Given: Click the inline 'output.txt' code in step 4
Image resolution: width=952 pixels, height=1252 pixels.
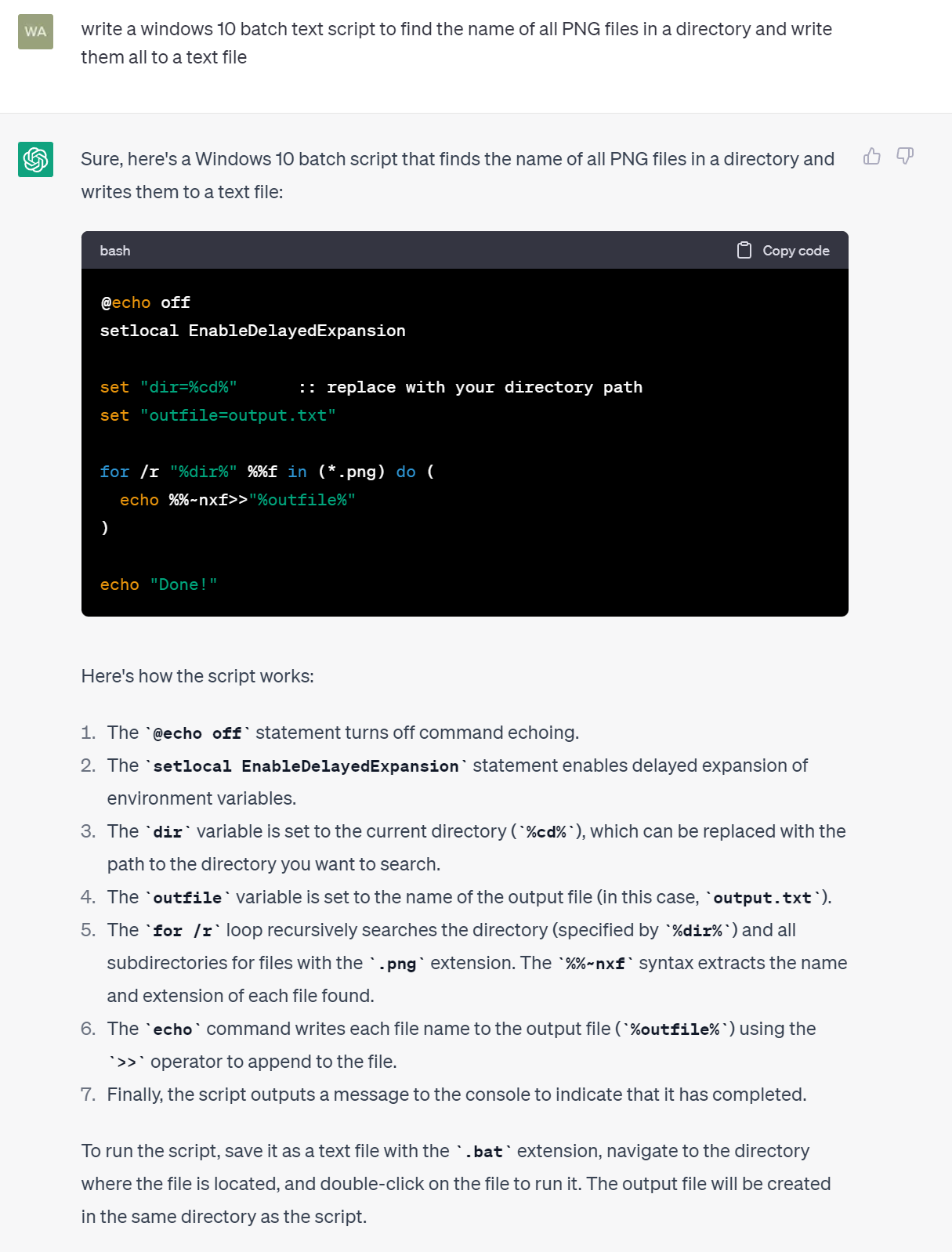Looking at the screenshot, I should (x=762, y=898).
